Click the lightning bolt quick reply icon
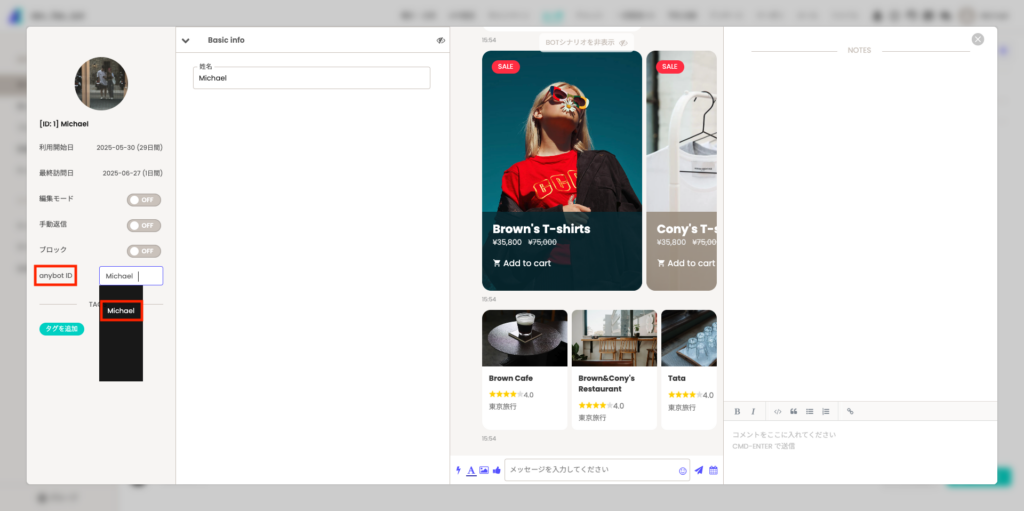The height and width of the screenshot is (511, 1024). [458, 470]
